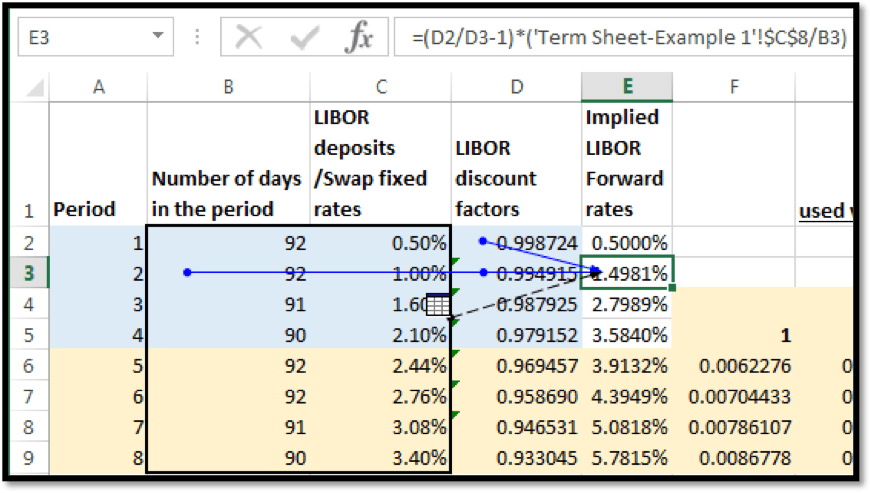This screenshot has width=870, height=493.
Task: Click the fill handle of cell E3
Action: pyautogui.click(x=673, y=288)
